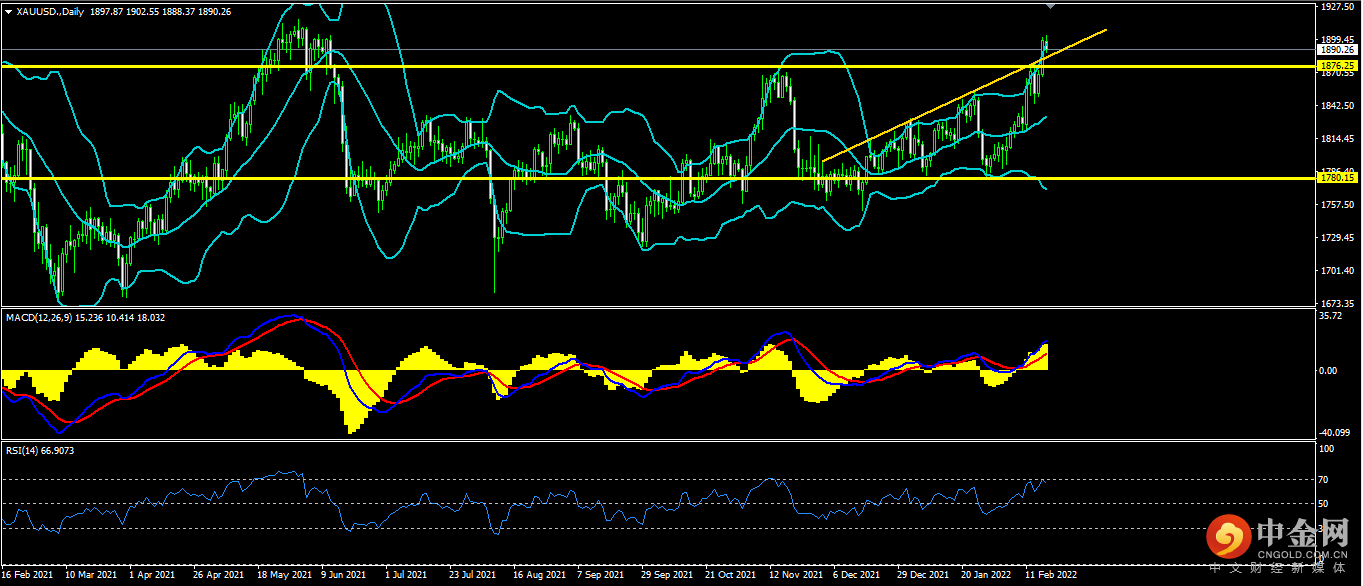Click the 70 RSI scale value

click(x=1325, y=480)
